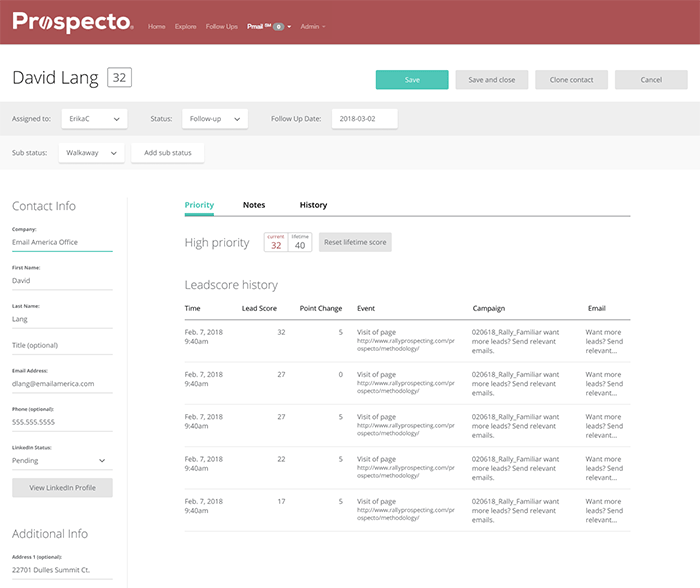Click the campaign text in lead score 22 row
This screenshot has height=588, width=700.
[515, 468]
